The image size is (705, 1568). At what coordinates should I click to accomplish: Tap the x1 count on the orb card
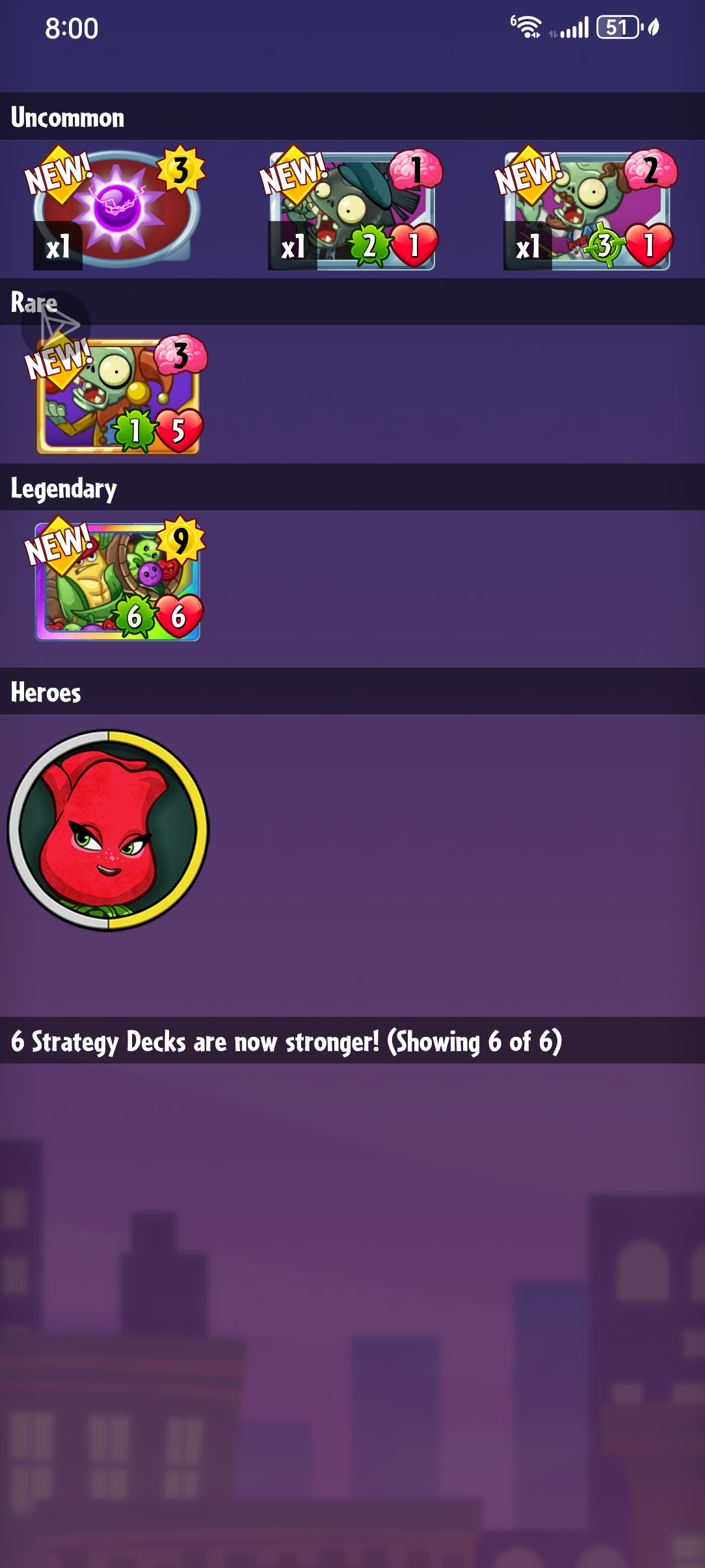(58, 246)
